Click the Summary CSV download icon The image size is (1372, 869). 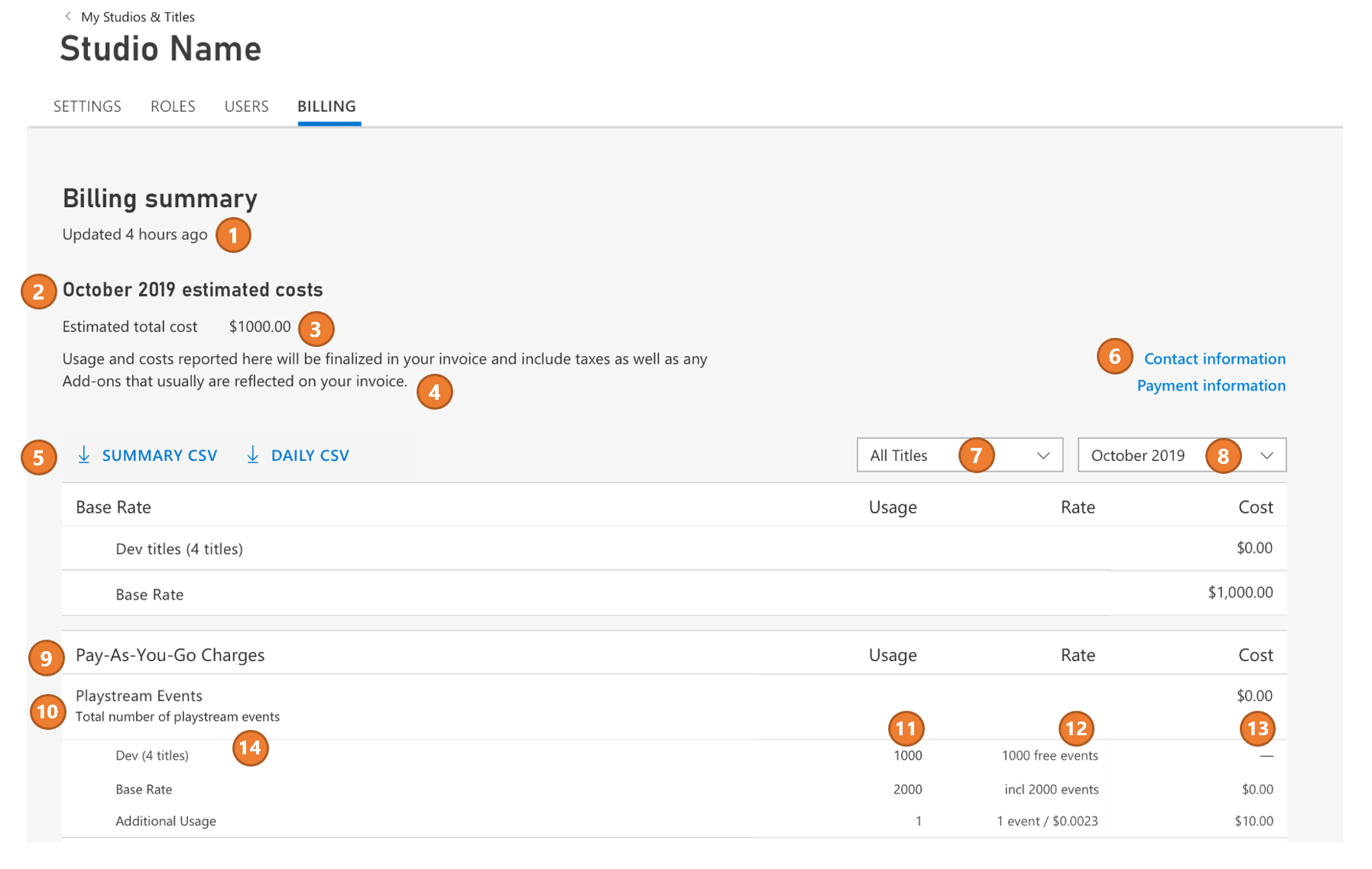(85, 455)
